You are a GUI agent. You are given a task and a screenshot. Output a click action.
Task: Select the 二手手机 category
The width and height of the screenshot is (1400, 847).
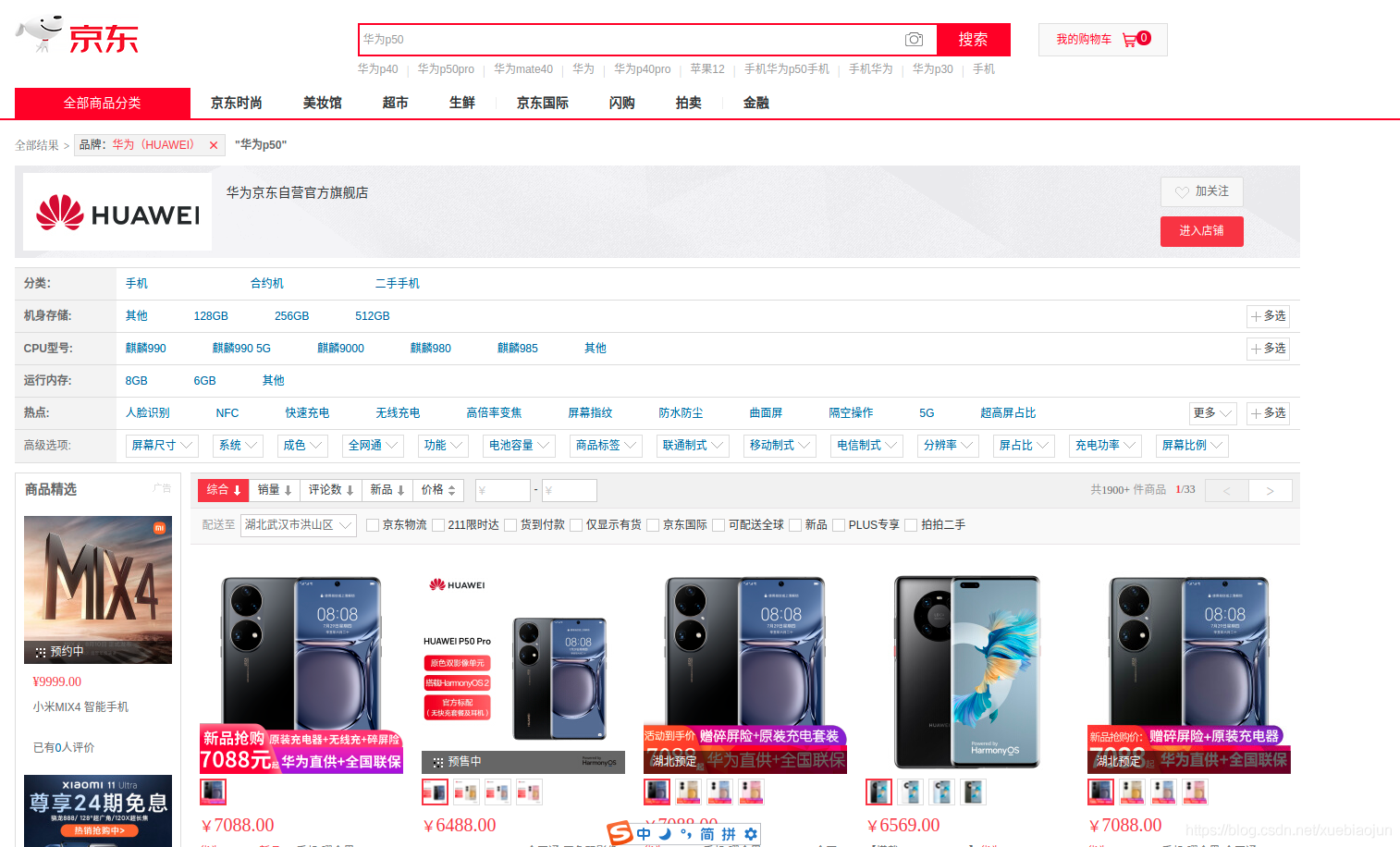(397, 284)
